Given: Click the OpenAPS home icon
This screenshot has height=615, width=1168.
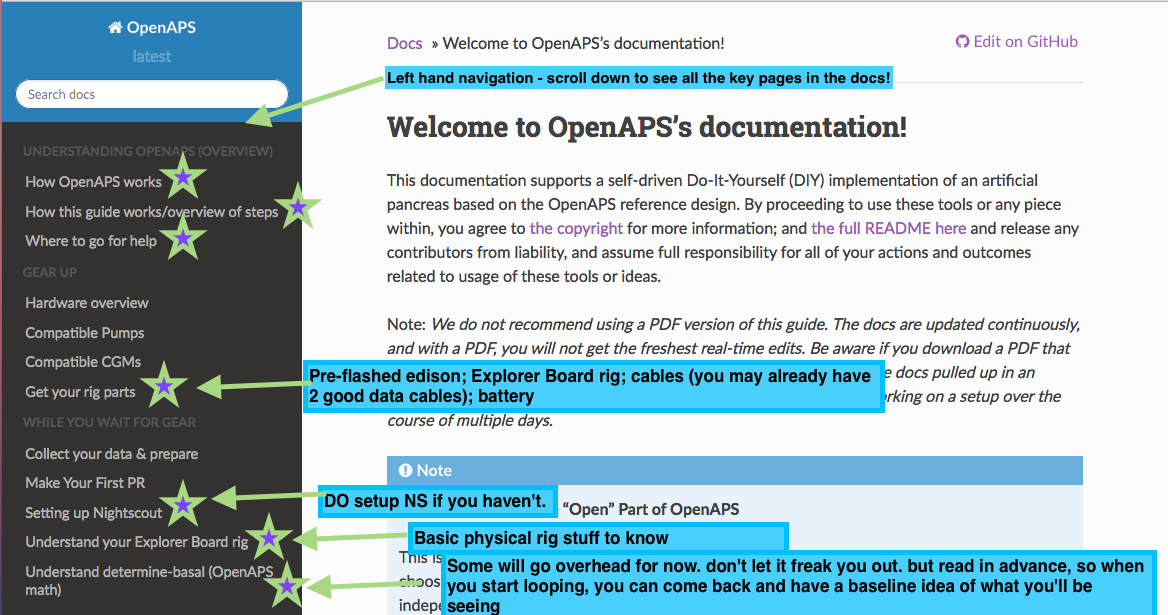Looking at the screenshot, I should click(115, 28).
